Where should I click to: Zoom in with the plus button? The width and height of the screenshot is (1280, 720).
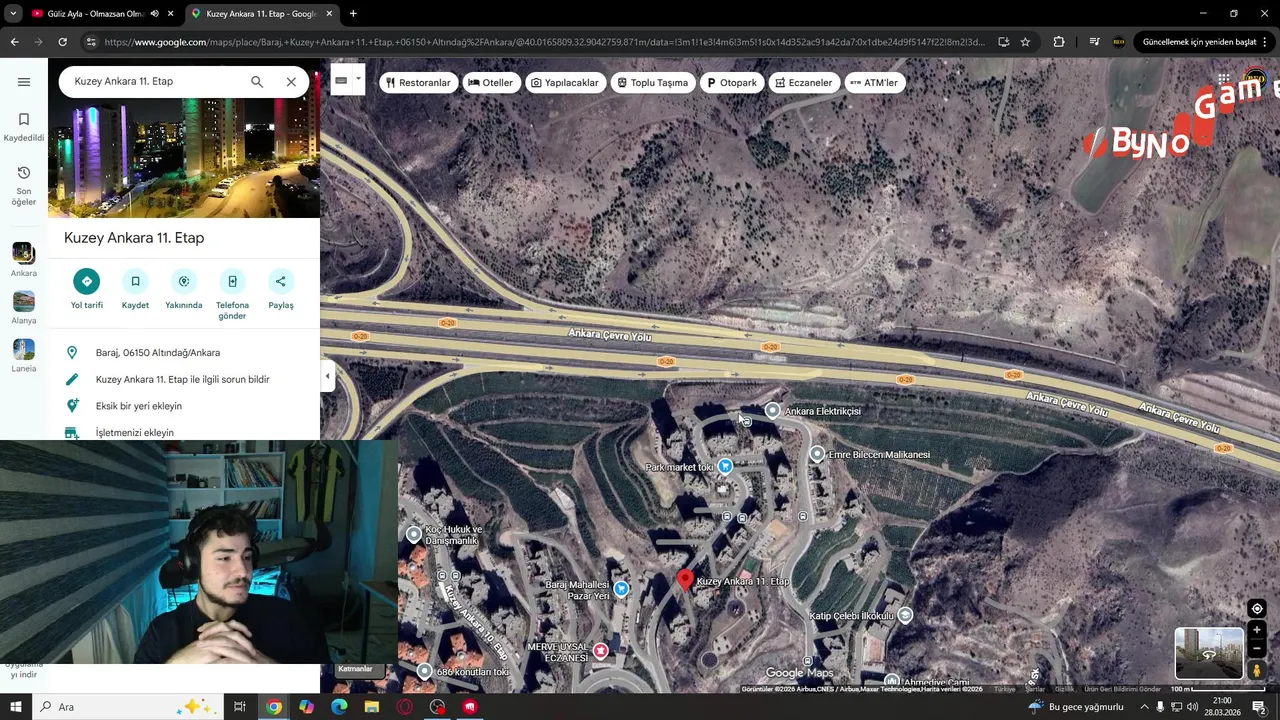pyautogui.click(x=1257, y=630)
